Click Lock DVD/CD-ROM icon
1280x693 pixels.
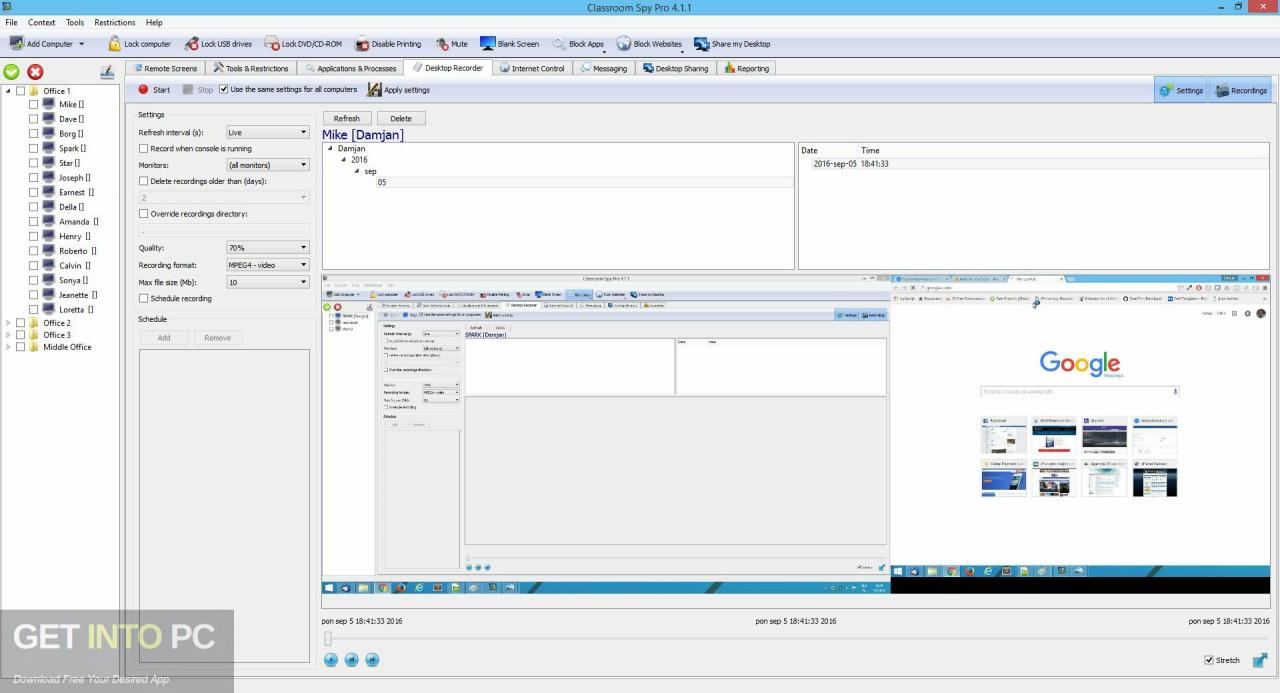271,44
